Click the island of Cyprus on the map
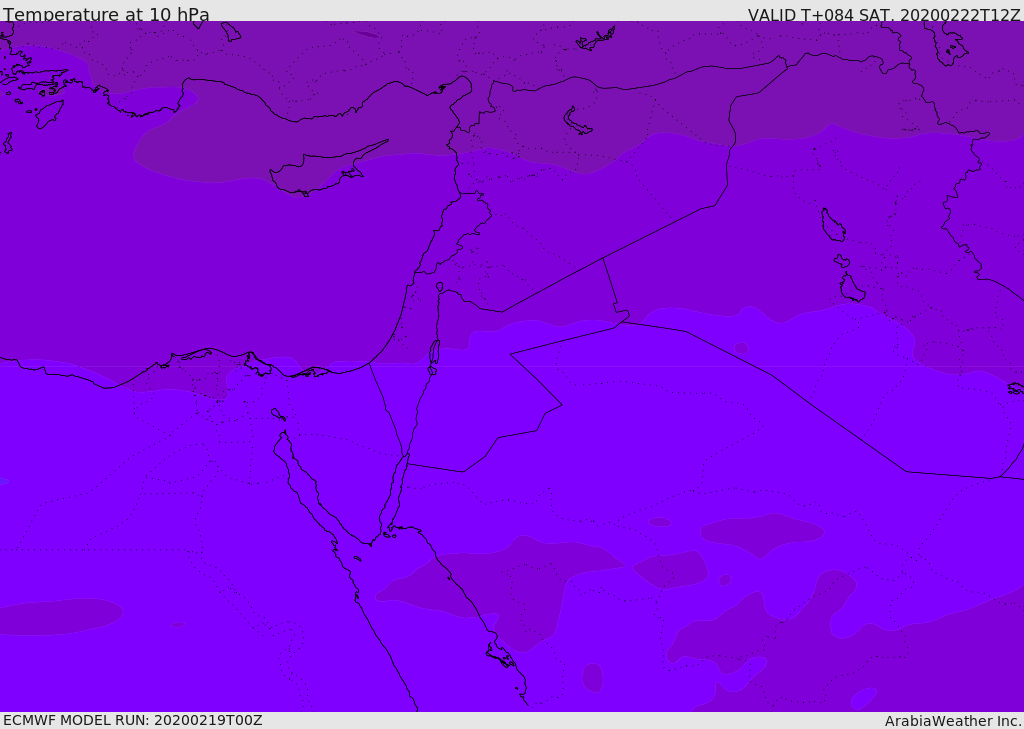The width and height of the screenshot is (1024, 729). 320,171
